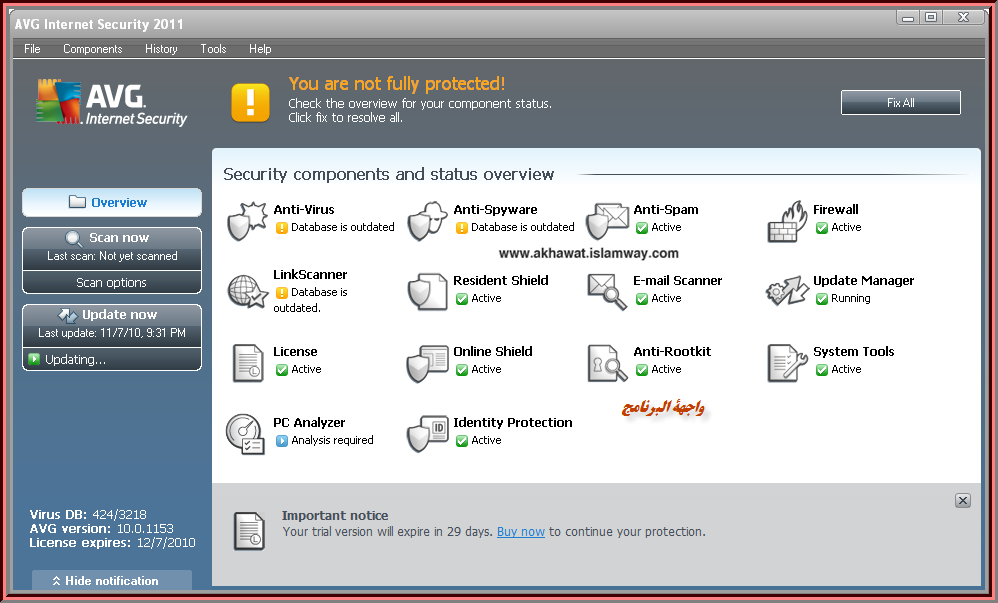Click the green play icon beside Updating
Image resolution: width=998 pixels, height=603 pixels.
pyautogui.click(x=34, y=359)
